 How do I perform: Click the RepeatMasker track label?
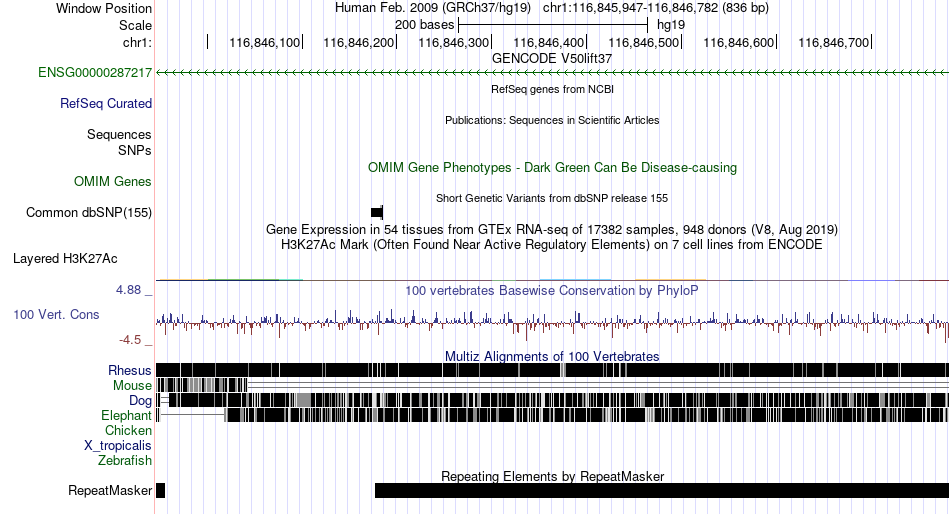click(x=110, y=490)
